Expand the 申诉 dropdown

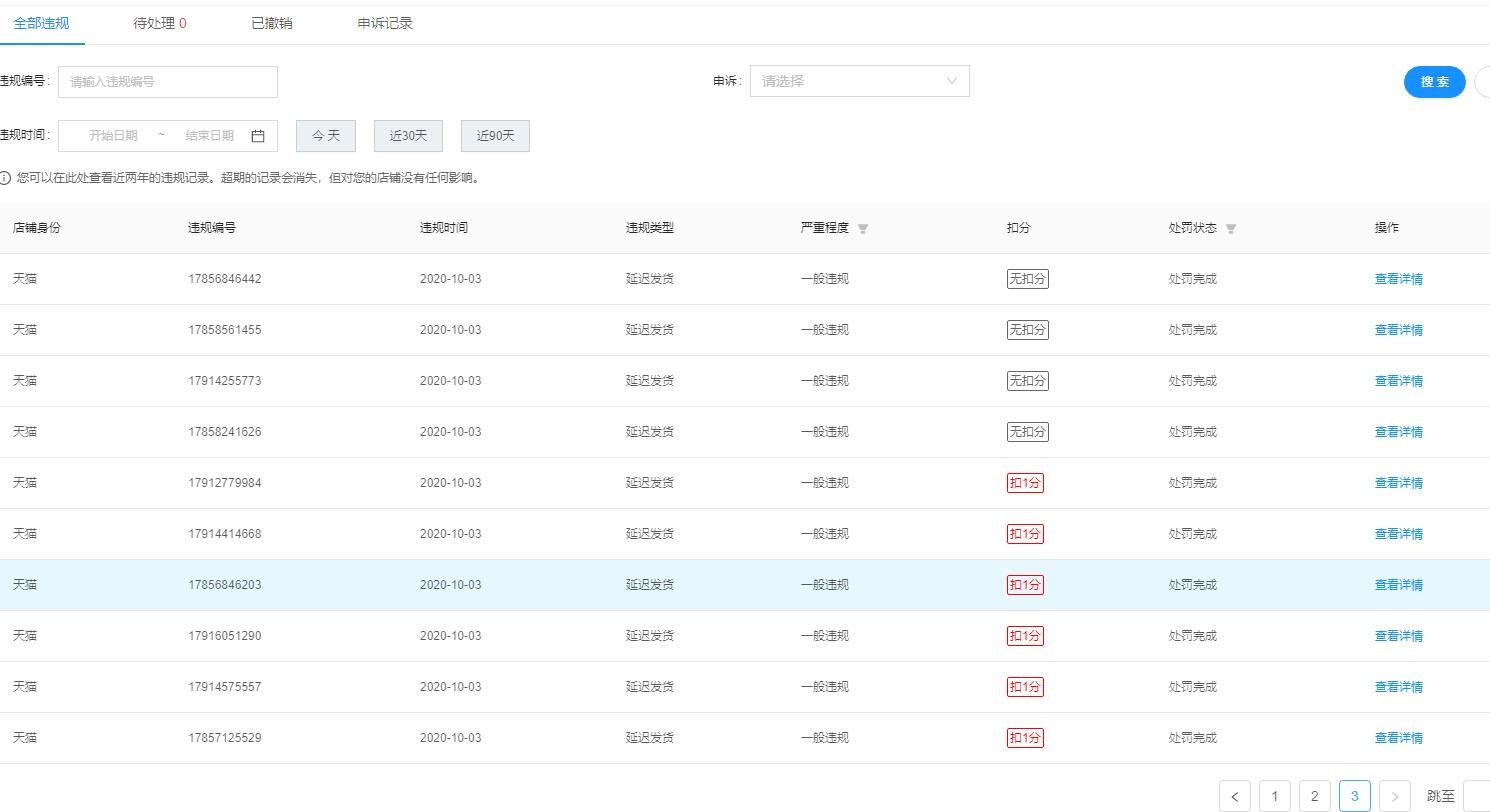click(860, 81)
